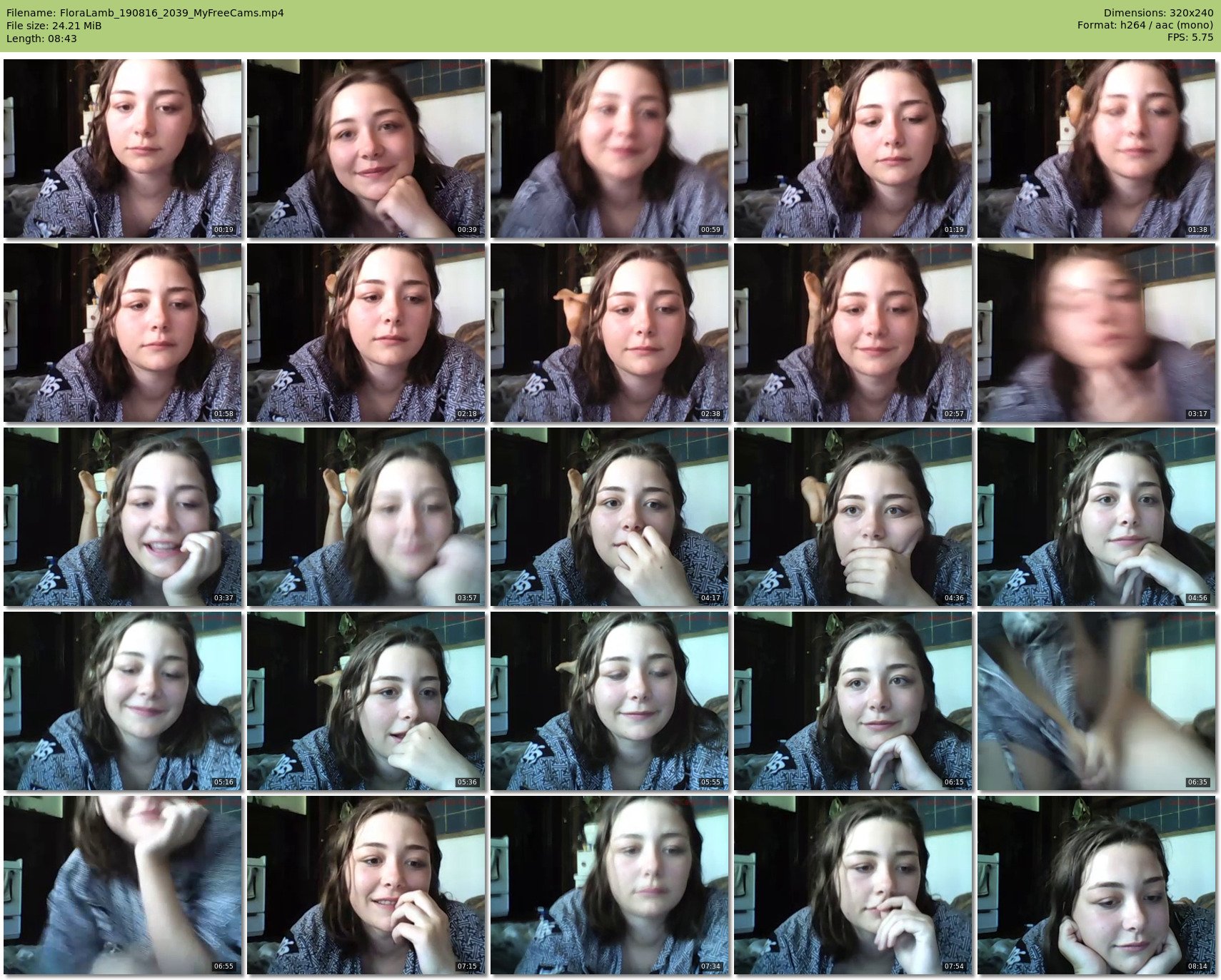Select the "FPS: 5.75" text
Image resolution: width=1221 pixels, height=980 pixels.
(1190, 39)
